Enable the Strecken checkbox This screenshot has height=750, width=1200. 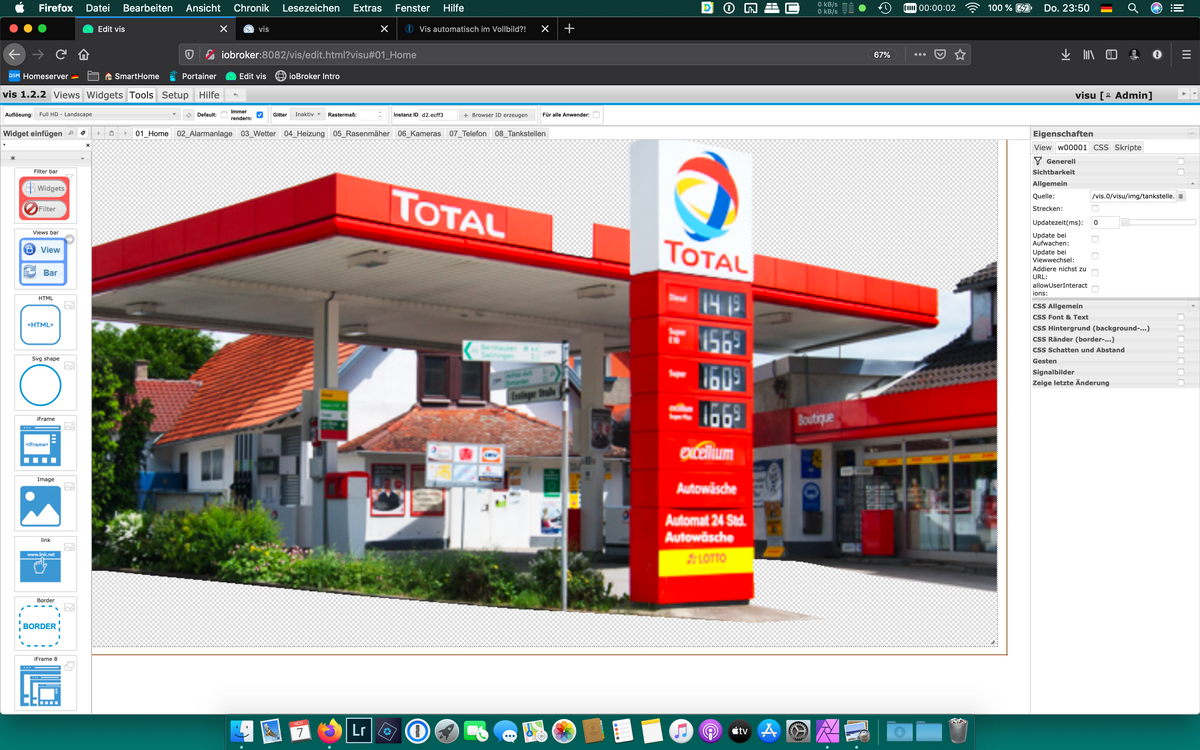pyautogui.click(x=1095, y=208)
